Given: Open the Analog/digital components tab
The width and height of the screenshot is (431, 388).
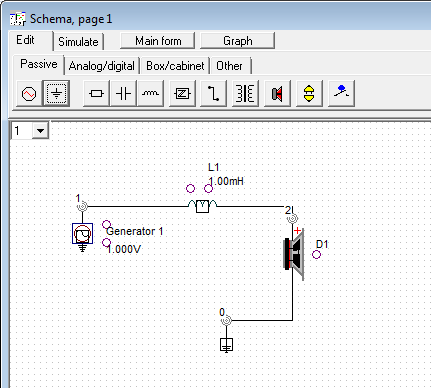Looking at the screenshot, I should 102,66.
